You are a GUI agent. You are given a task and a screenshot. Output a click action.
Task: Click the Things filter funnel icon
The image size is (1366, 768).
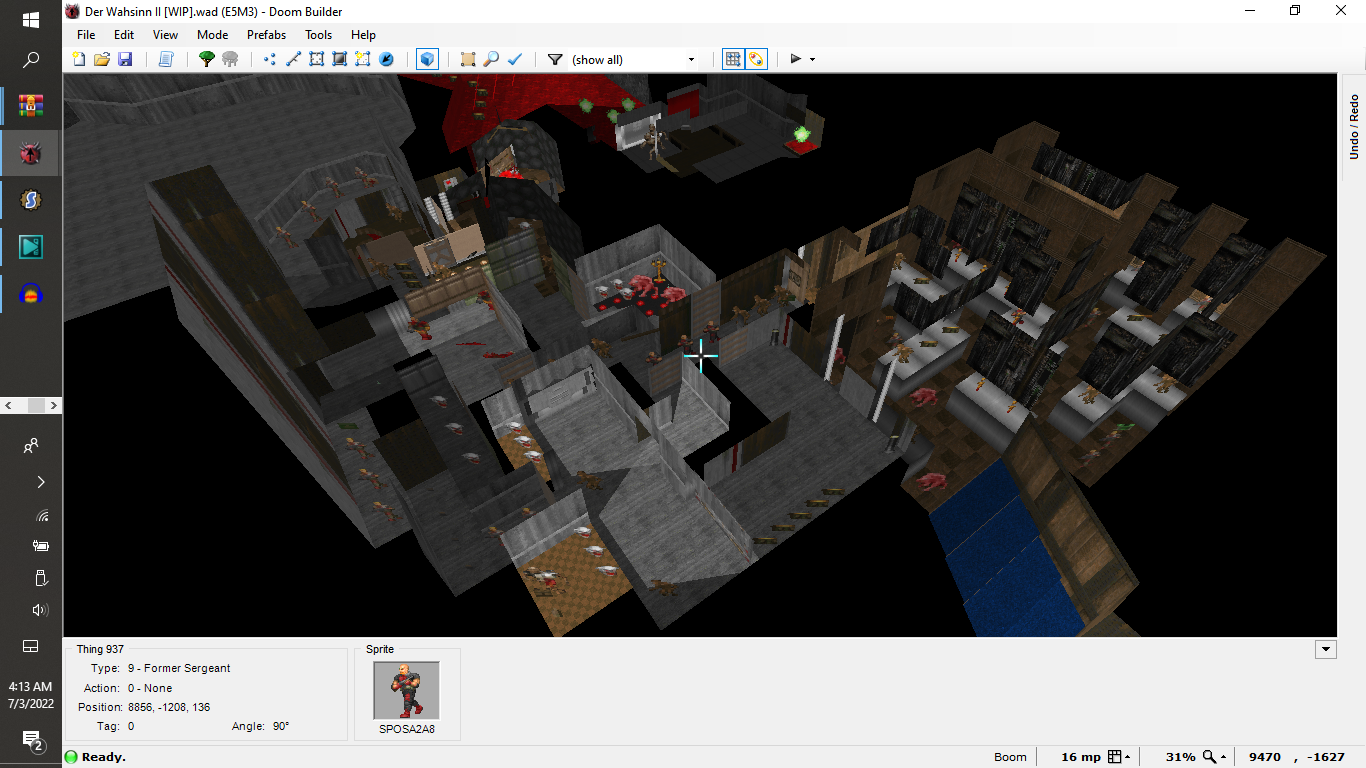click(555, 59)
